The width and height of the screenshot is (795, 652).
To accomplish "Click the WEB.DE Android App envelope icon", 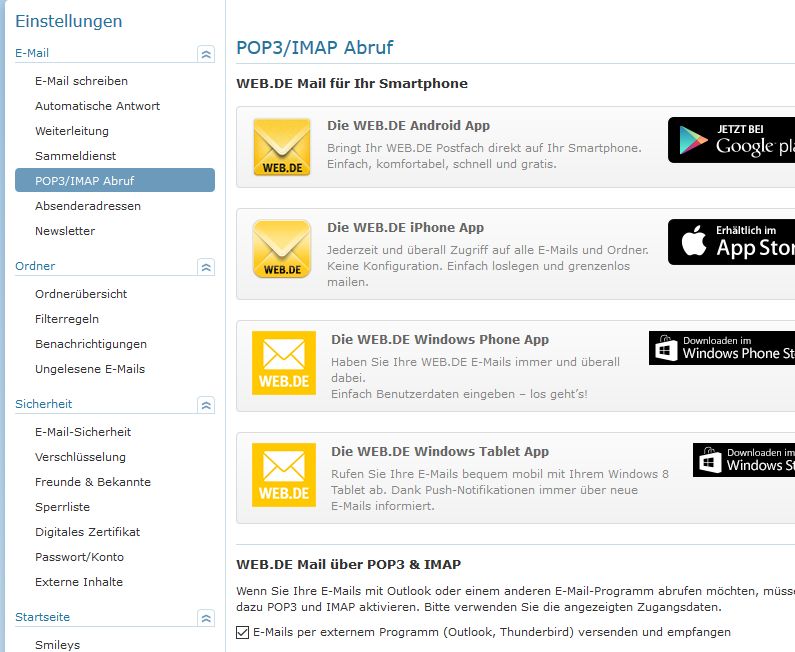I will click(282, 147).
